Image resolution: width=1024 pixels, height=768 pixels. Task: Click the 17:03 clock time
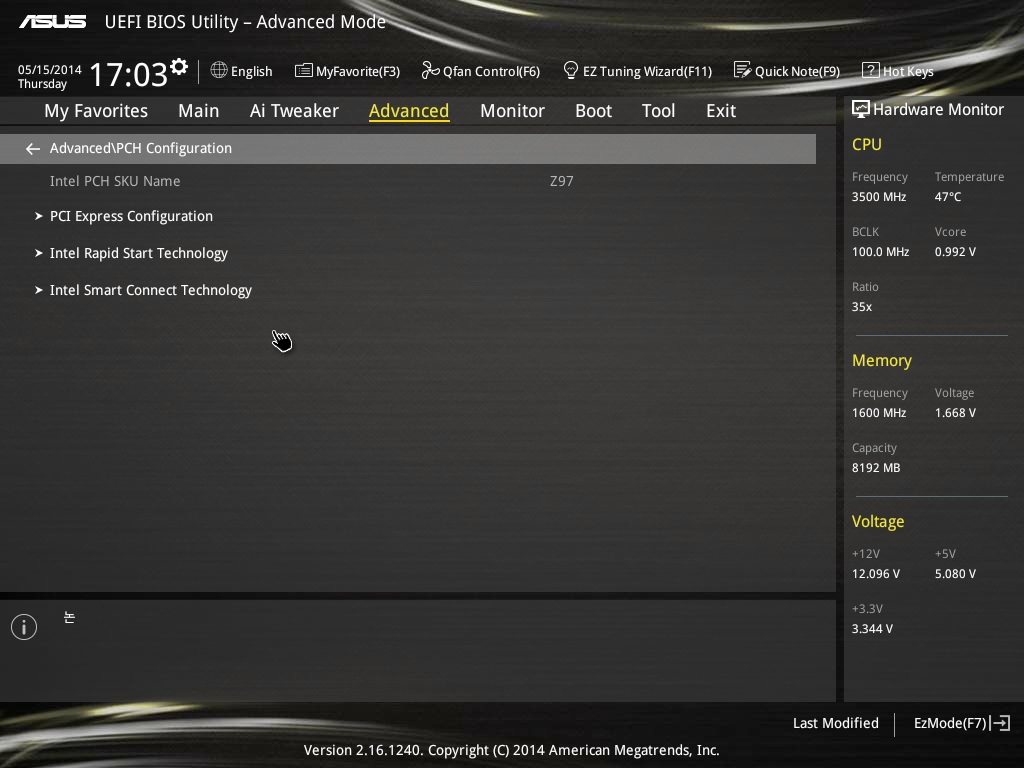point(129,74)
